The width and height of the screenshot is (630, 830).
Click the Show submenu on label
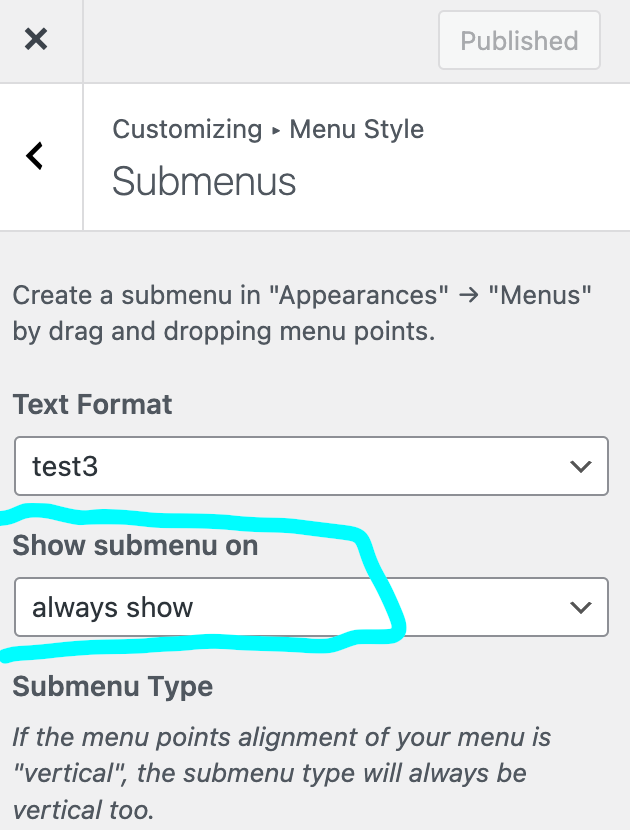pos(135,545)
